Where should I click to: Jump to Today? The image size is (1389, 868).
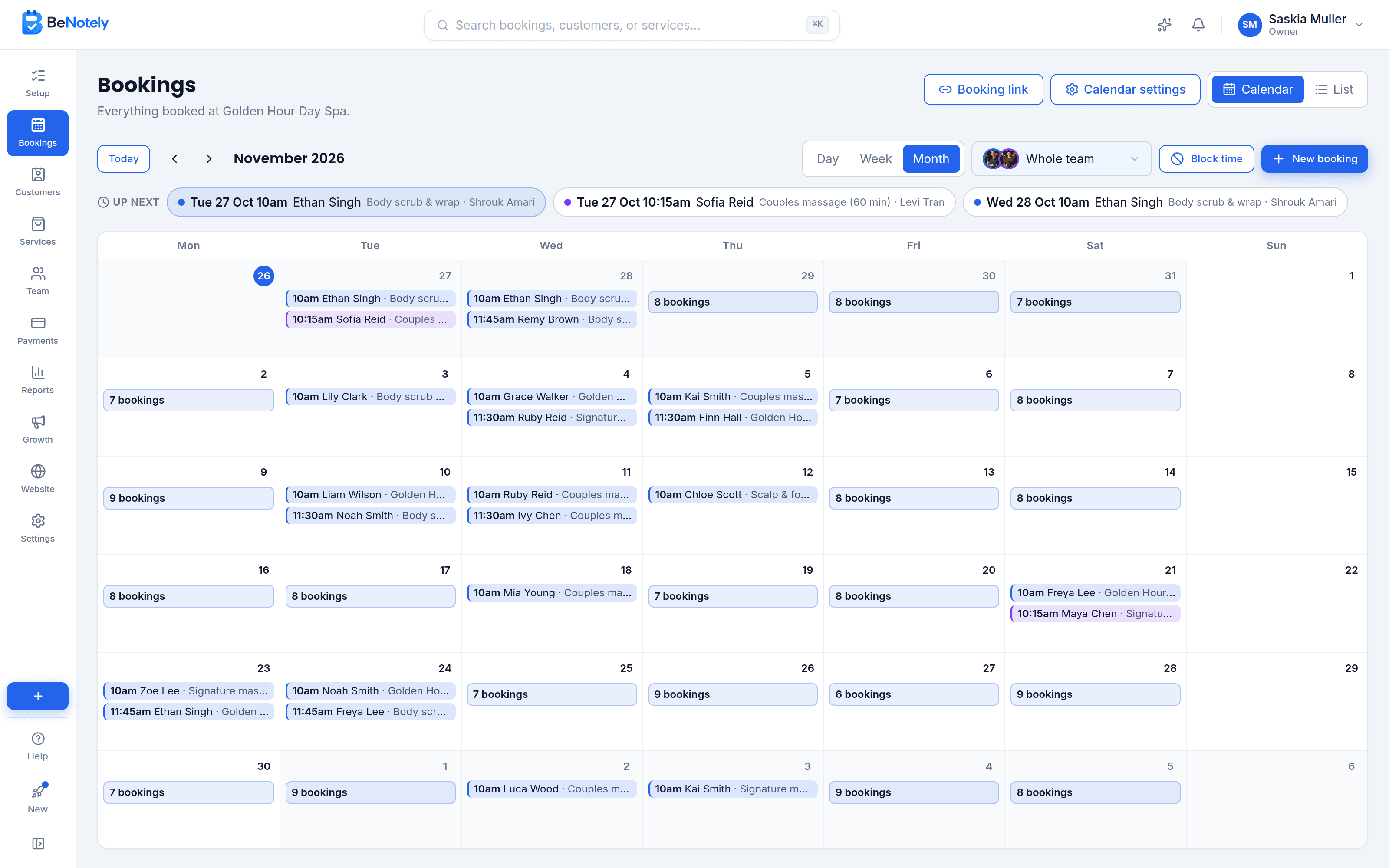[123, 158]
